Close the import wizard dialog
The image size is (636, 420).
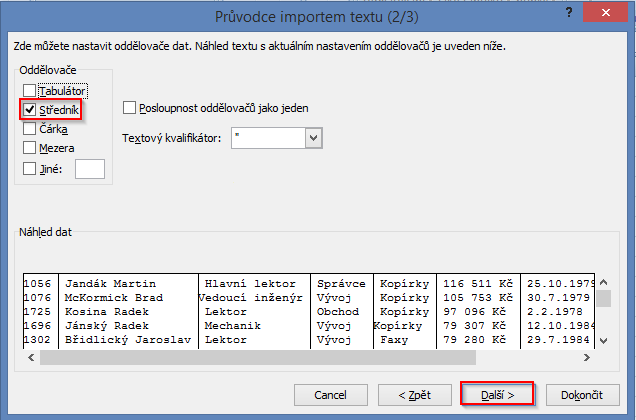606,13
